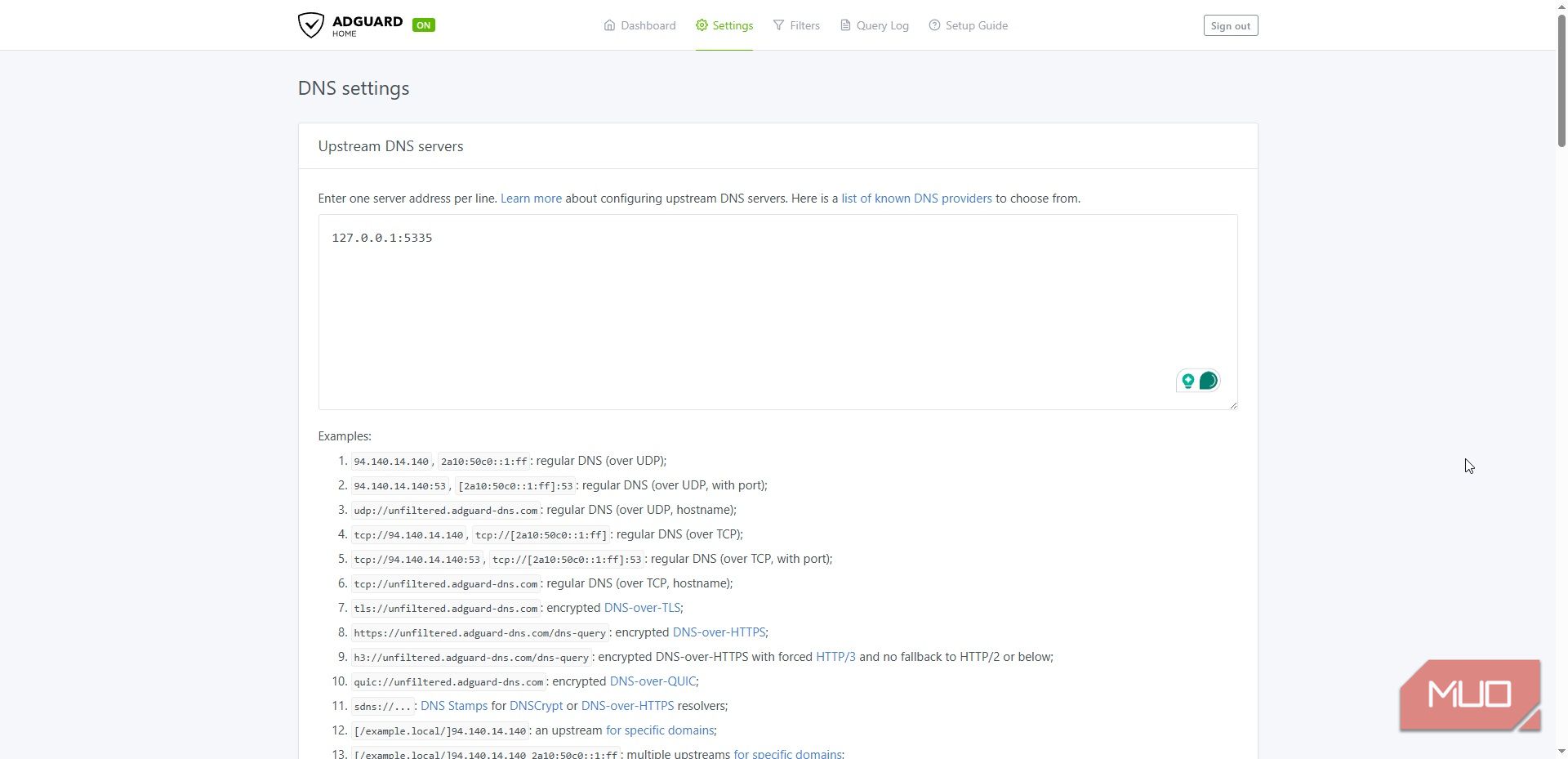1568x759 pixels.
Task: Follow the DNS-over-TLS link
Action: tap(642, 608)
